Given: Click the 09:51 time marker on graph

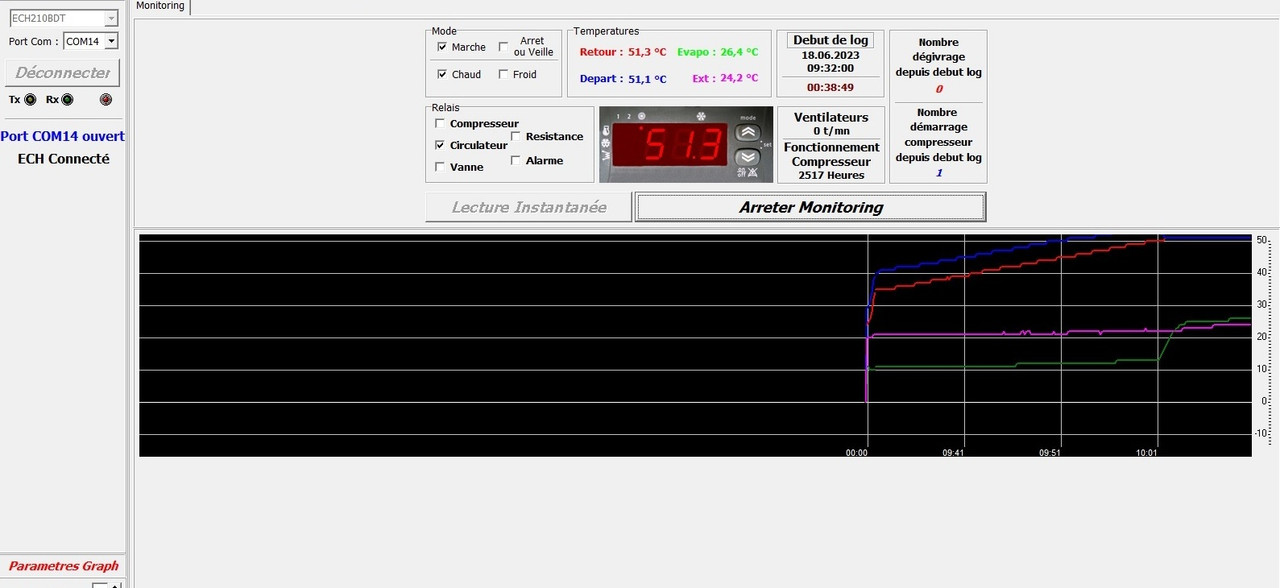Looking at the screenshot, I should (1050, 452).
